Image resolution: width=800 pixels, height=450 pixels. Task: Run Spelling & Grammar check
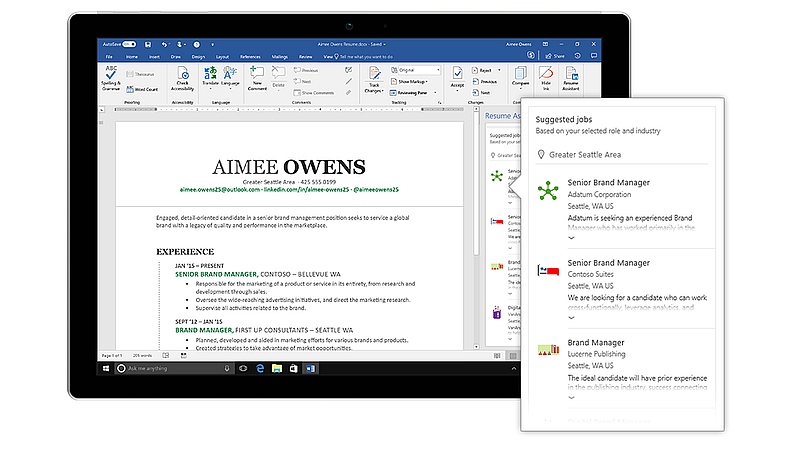[x=111, y=78]
